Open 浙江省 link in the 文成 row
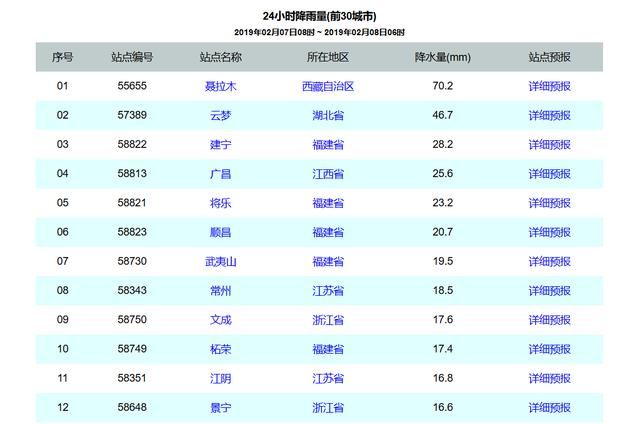 (328, 320)
